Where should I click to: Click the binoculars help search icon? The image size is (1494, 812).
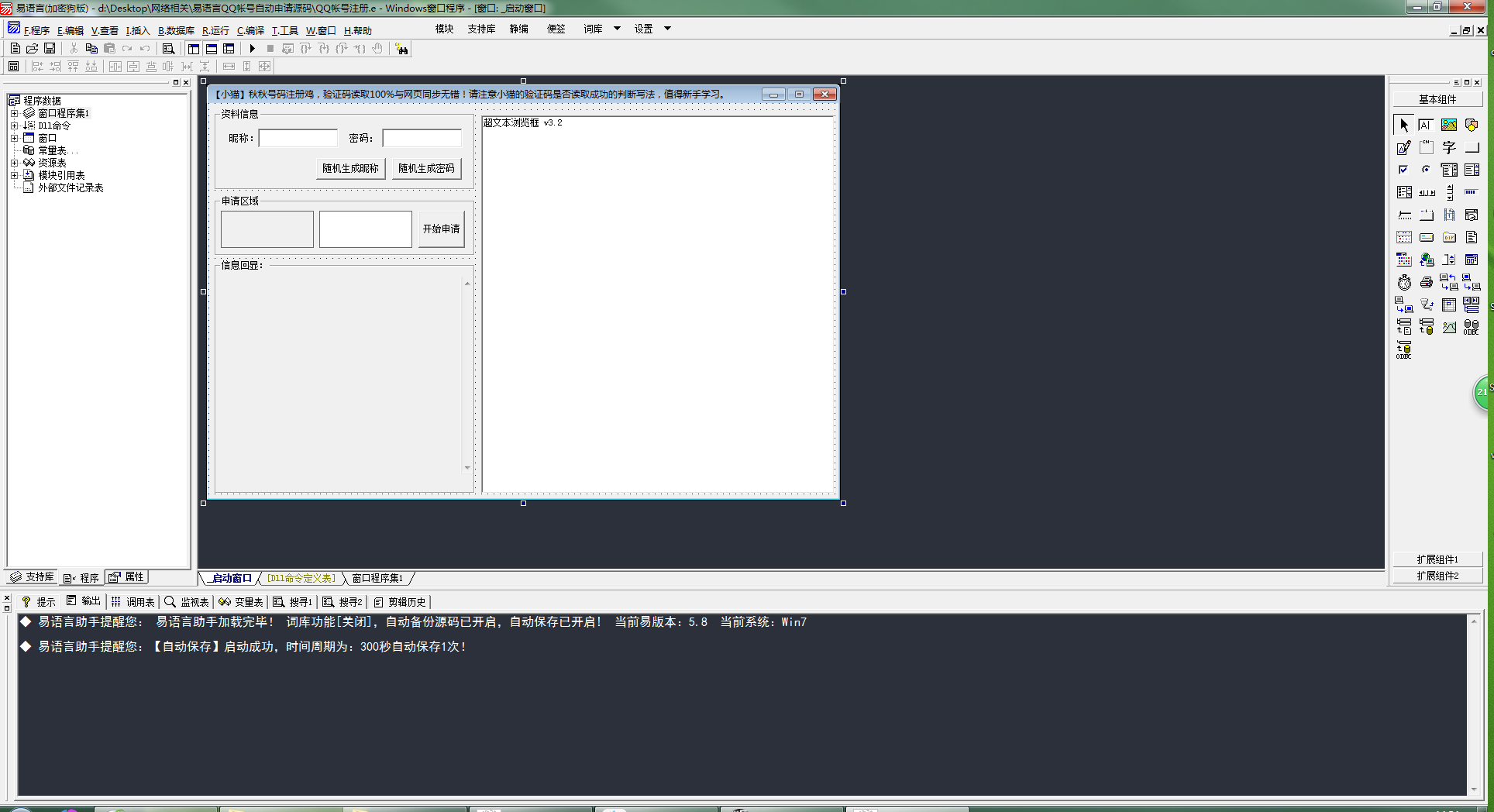point(401,49)
